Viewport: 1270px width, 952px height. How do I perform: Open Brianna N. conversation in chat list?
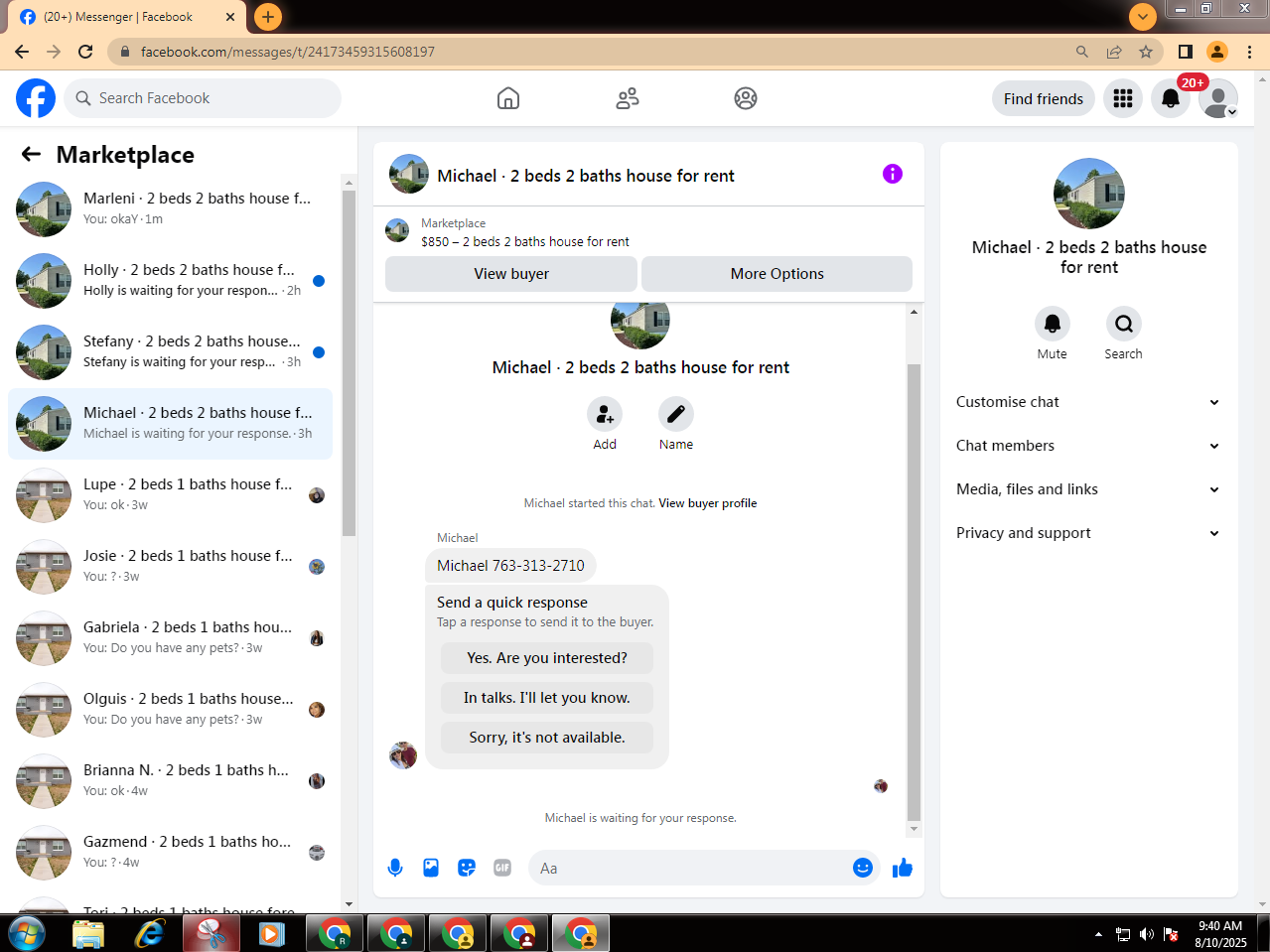[x=170, y=781]
